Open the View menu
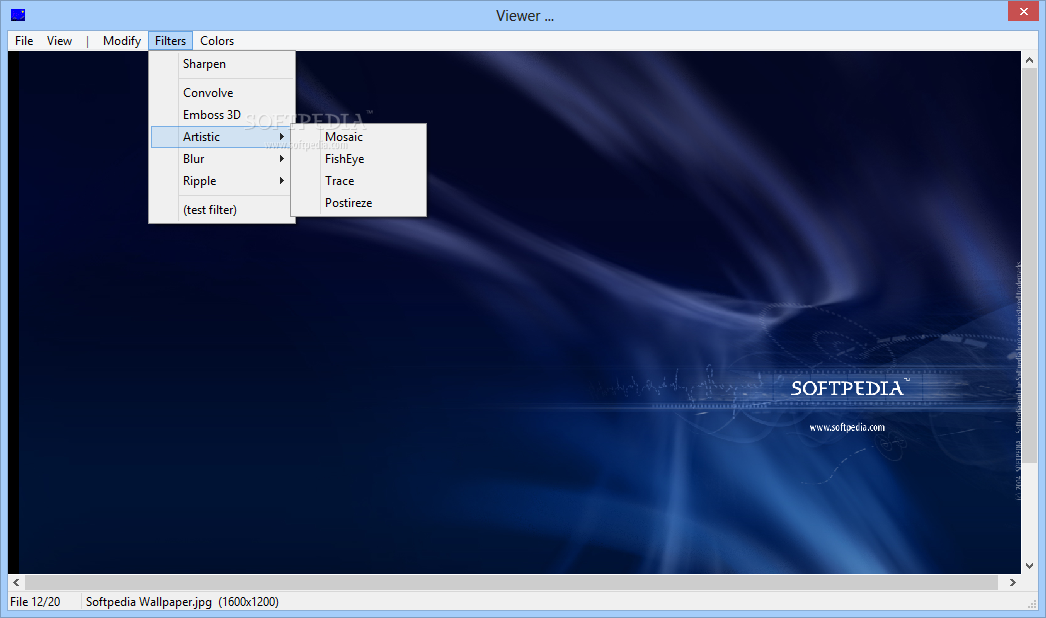 click(x=59, y=41)
